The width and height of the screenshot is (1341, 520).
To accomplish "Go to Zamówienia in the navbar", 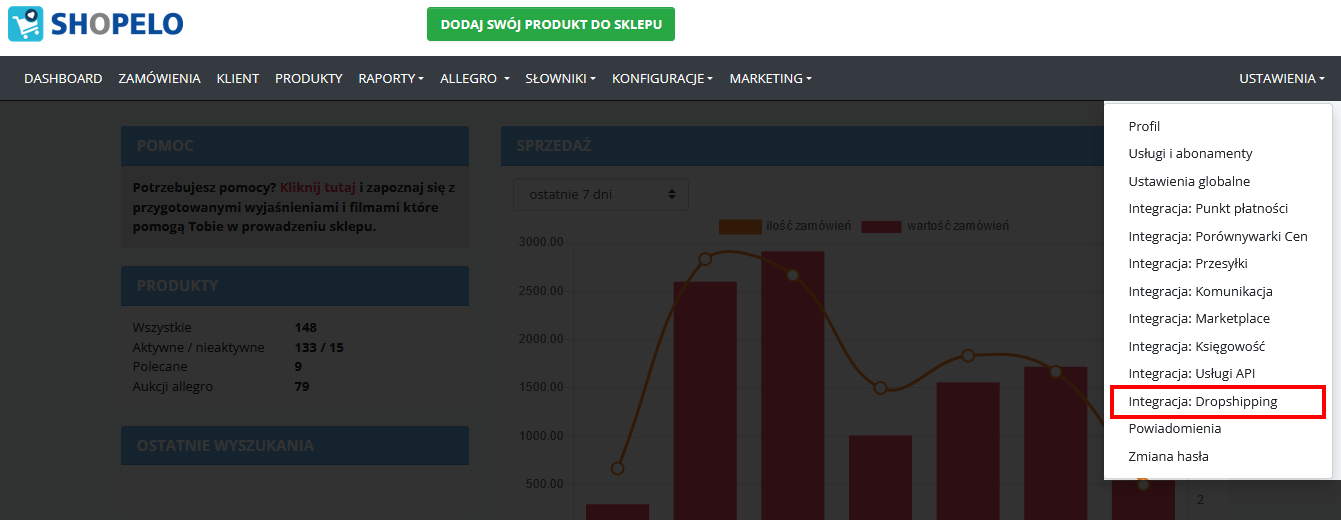I will [x=159, y=78].
